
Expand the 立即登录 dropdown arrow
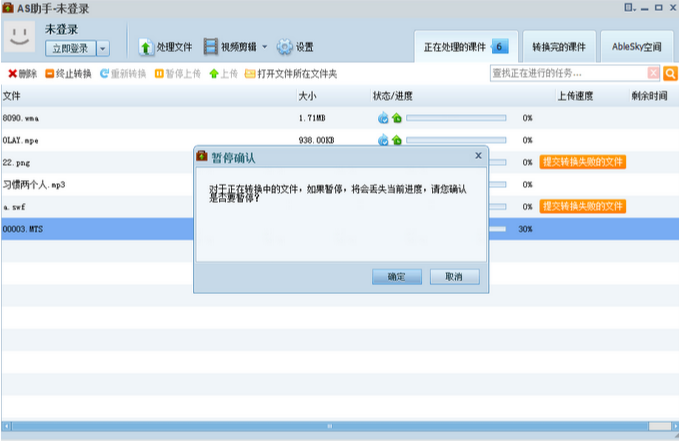pyautogui.click(x=102, y=49)
